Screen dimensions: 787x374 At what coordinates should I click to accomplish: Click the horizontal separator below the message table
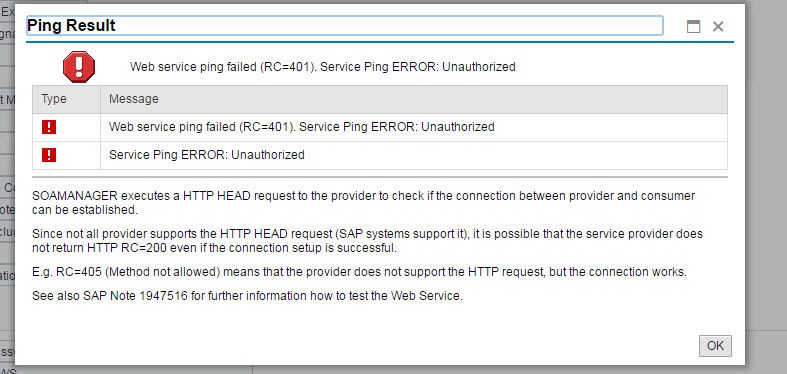click(x=380, y=177)
